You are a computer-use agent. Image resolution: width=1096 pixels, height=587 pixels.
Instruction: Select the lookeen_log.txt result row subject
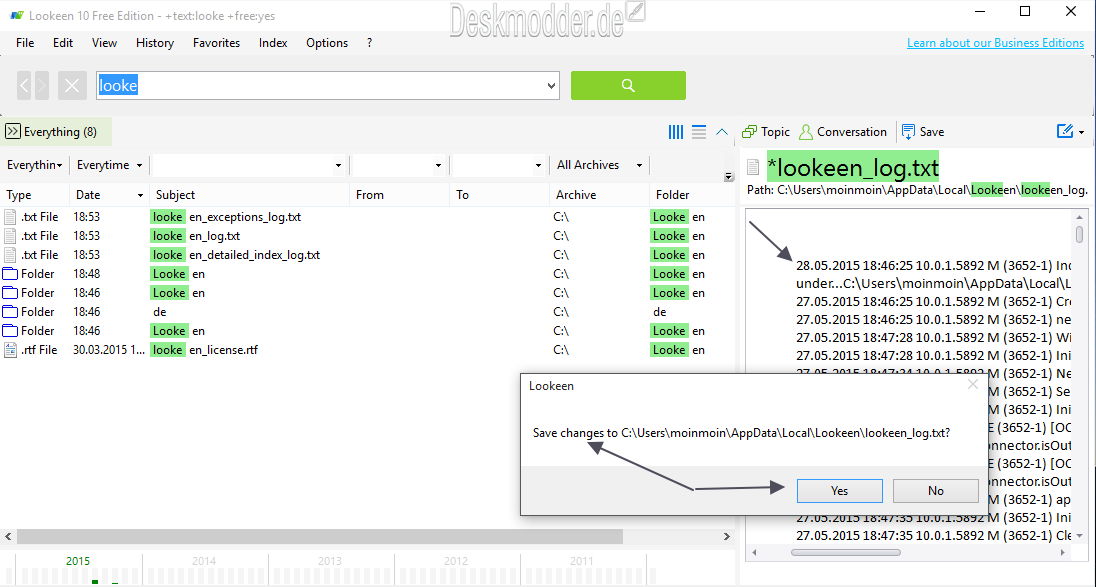(196, 236)
